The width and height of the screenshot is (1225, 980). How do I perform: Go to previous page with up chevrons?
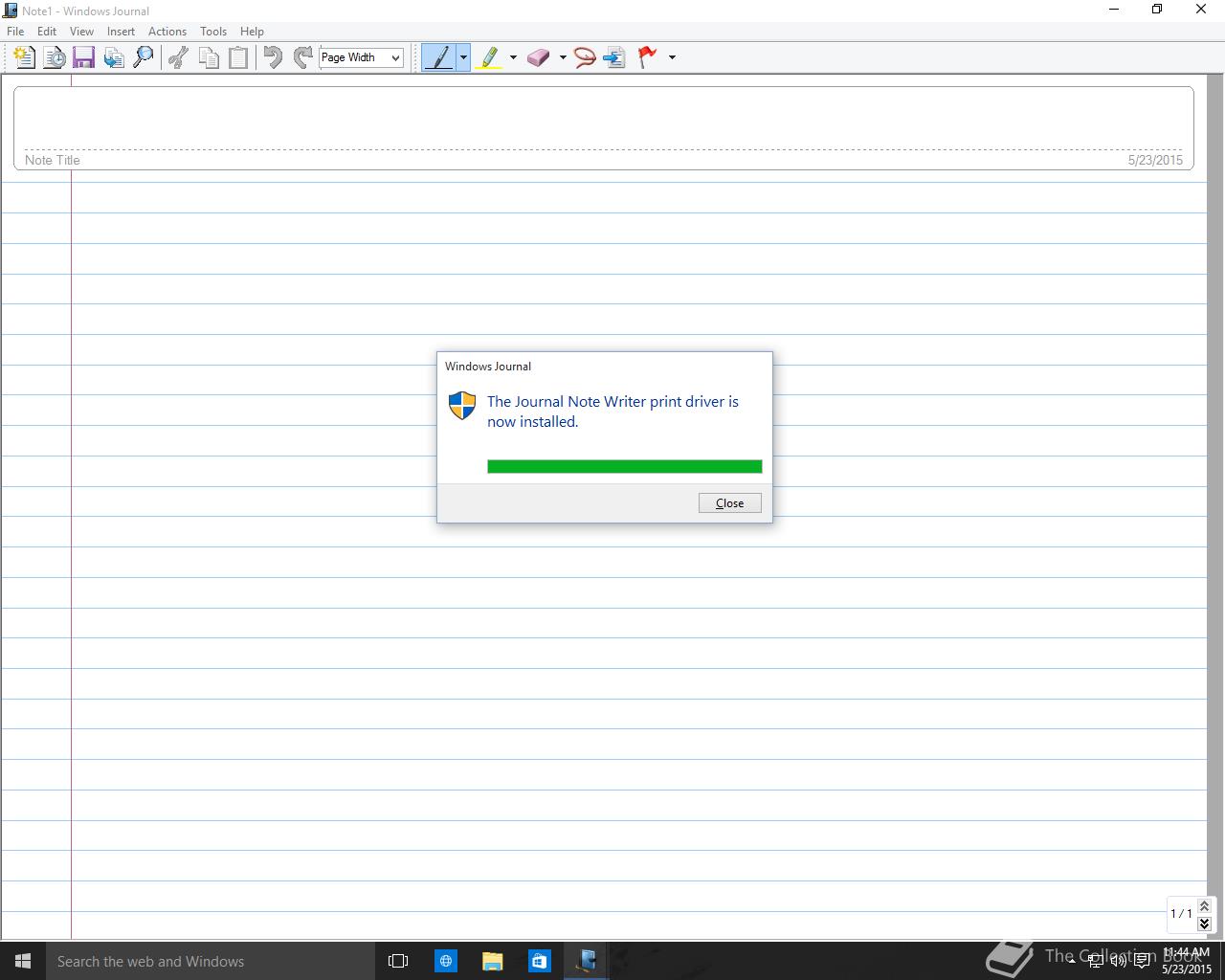point(1204,905)
